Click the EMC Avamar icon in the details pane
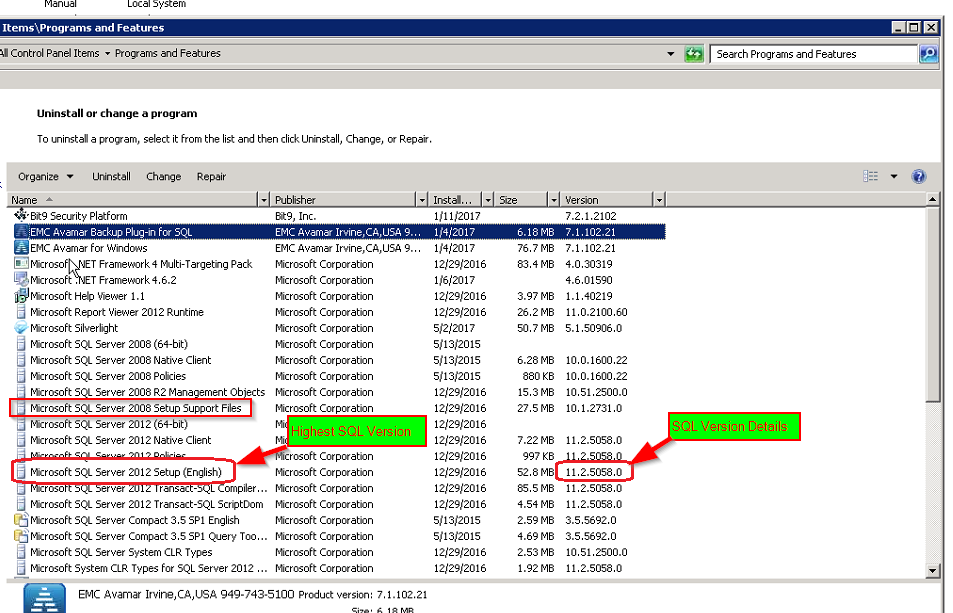Image resolution: width=953 pixels, height=613 pixels. point(44,597)
